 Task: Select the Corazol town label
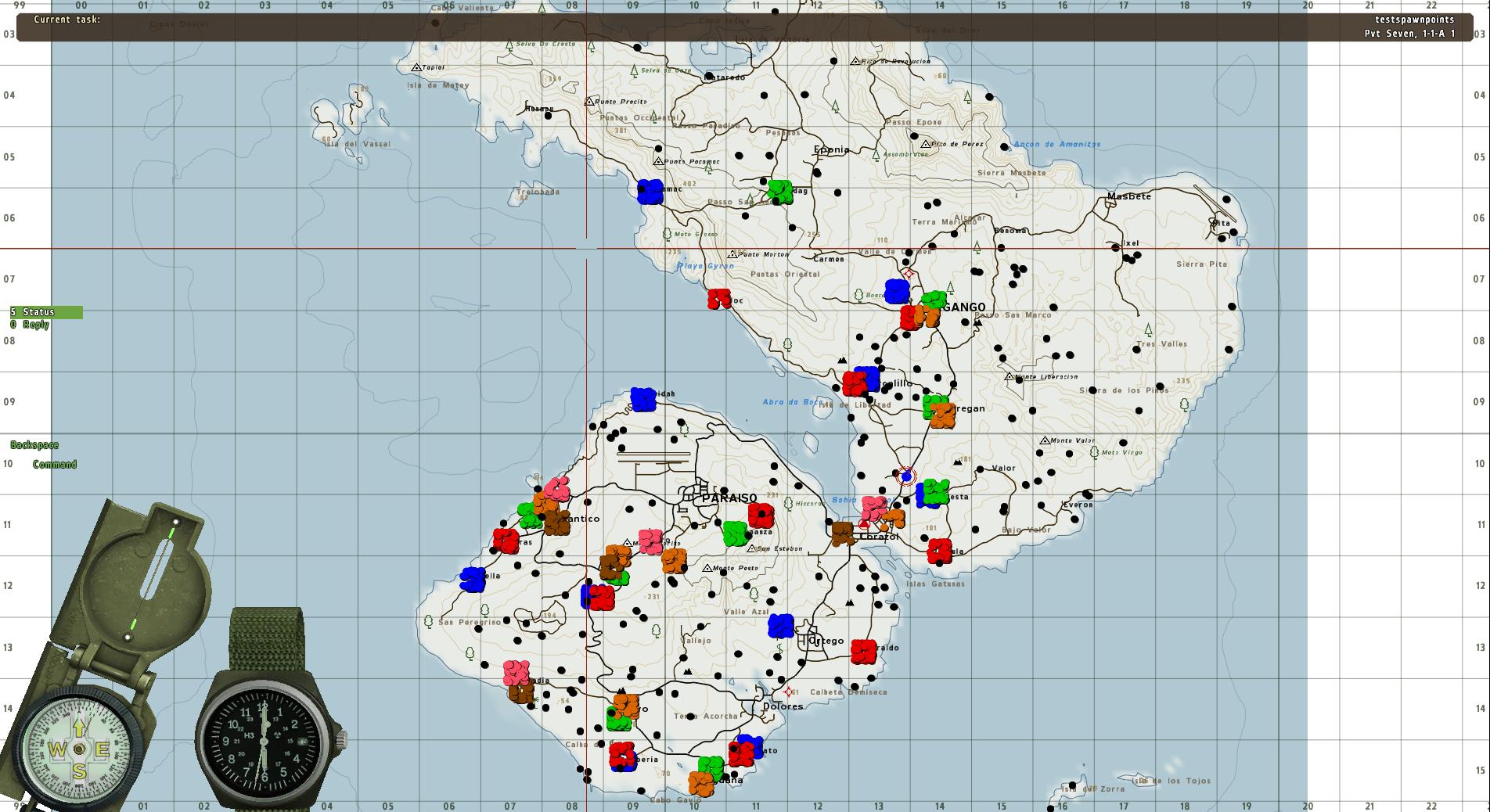pos(879,537)
